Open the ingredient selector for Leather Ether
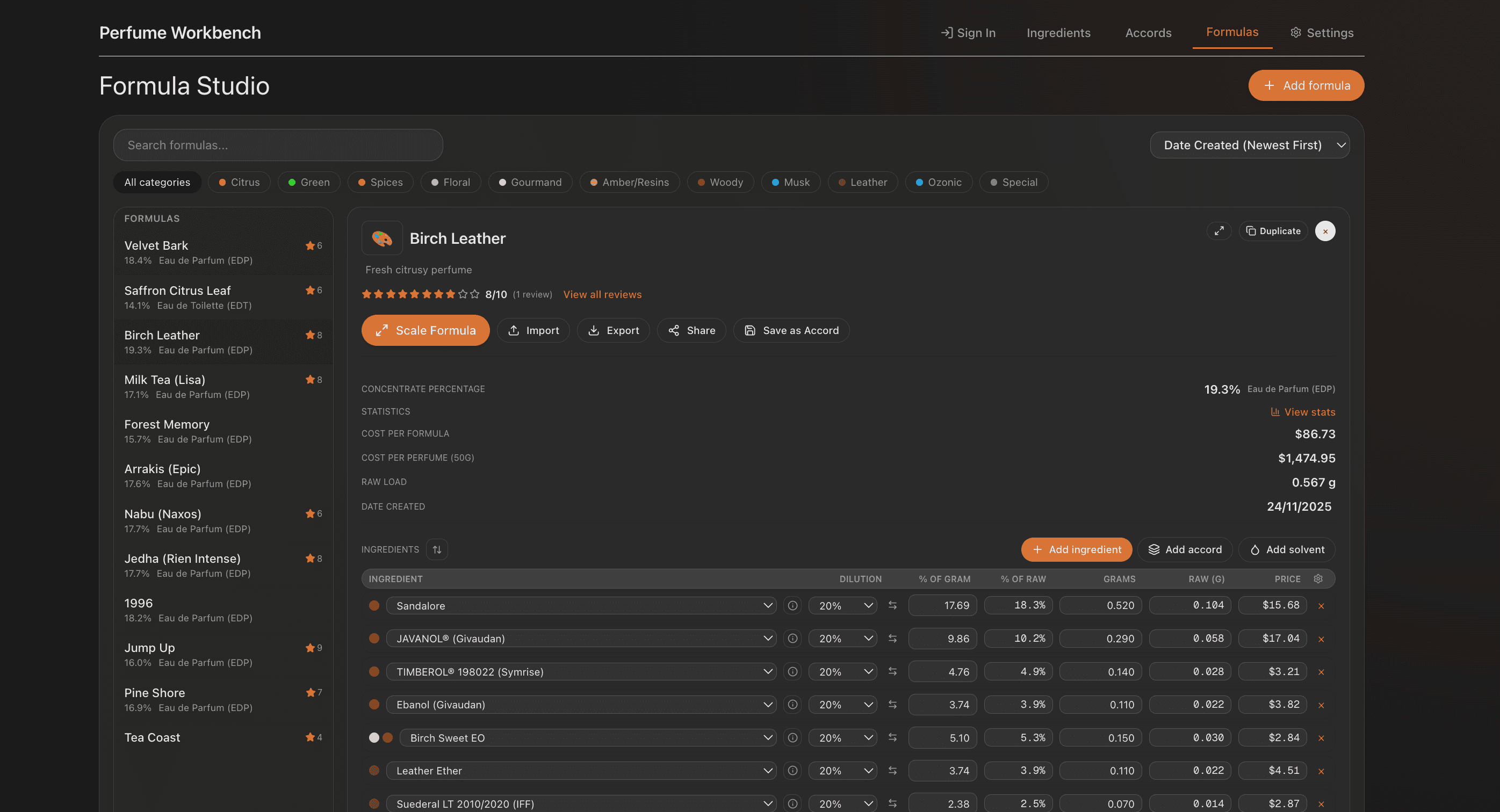1500x812 pixels. pos(582,770)
